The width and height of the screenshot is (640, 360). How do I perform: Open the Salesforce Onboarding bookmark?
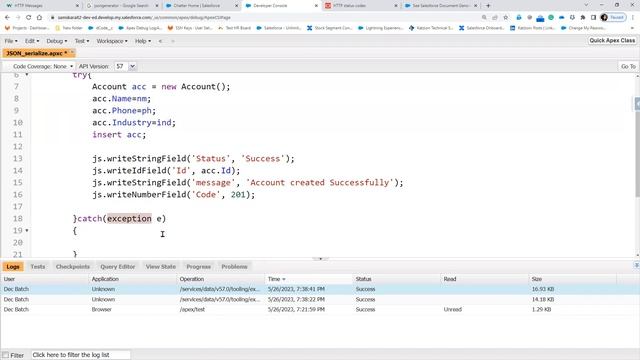coord(482,28)
